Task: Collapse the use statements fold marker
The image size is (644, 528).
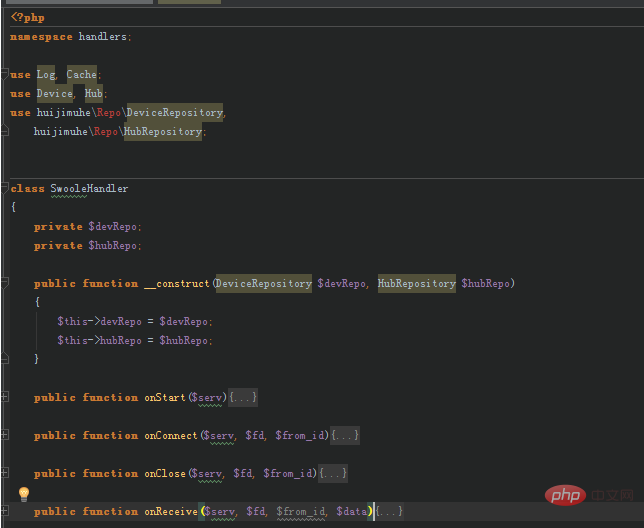Action: tap(5, 74)
